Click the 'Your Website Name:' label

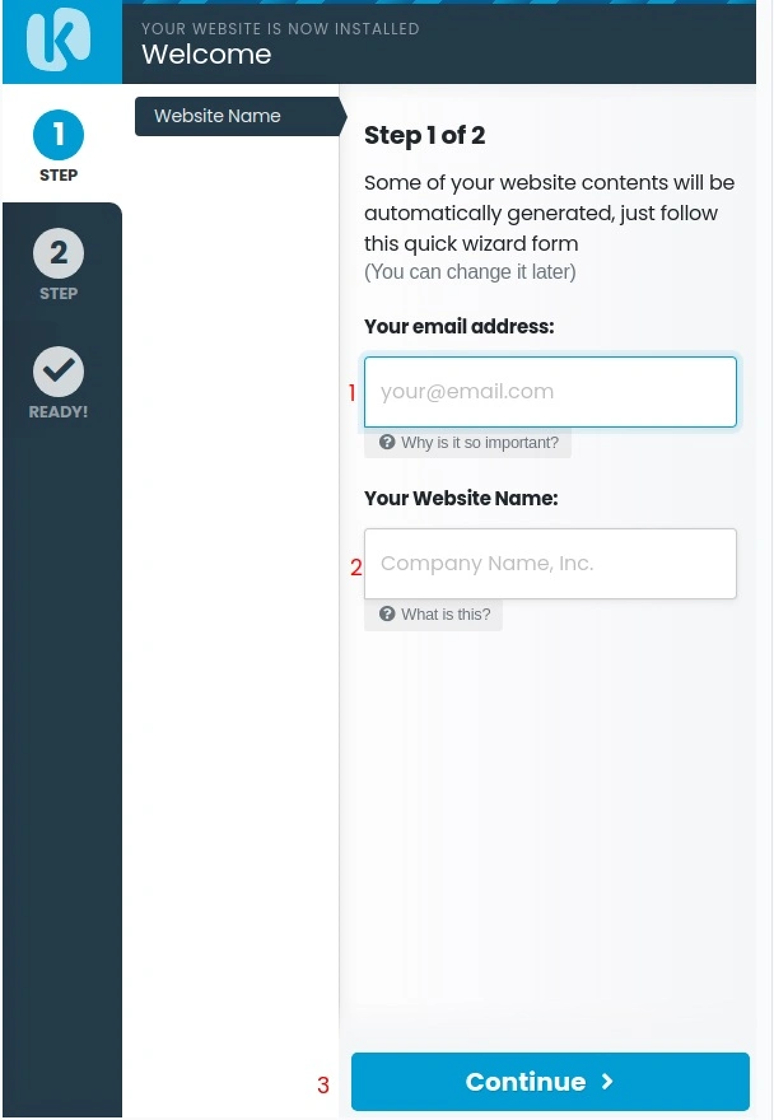point(461,498)
